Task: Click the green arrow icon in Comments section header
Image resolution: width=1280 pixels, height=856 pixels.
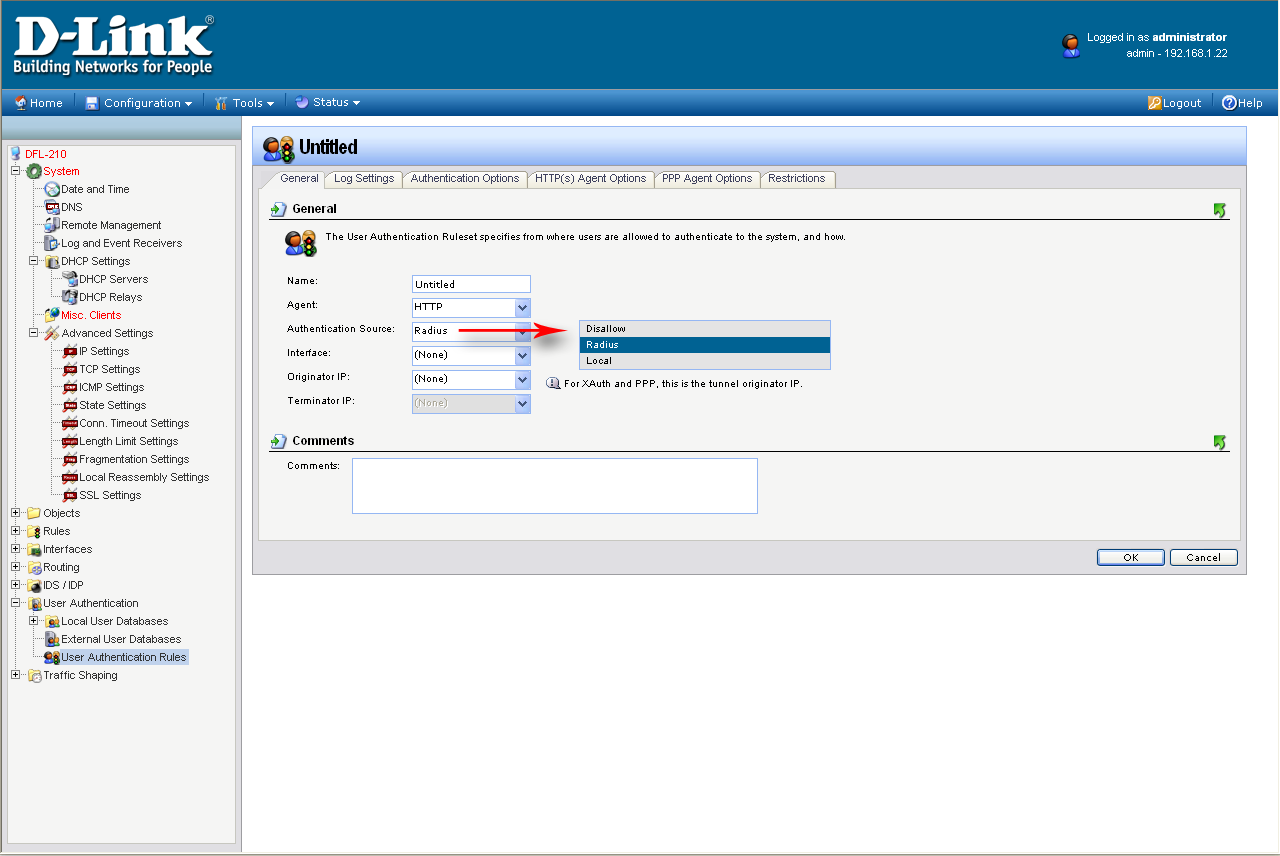Action: [x=1219, y=442]
